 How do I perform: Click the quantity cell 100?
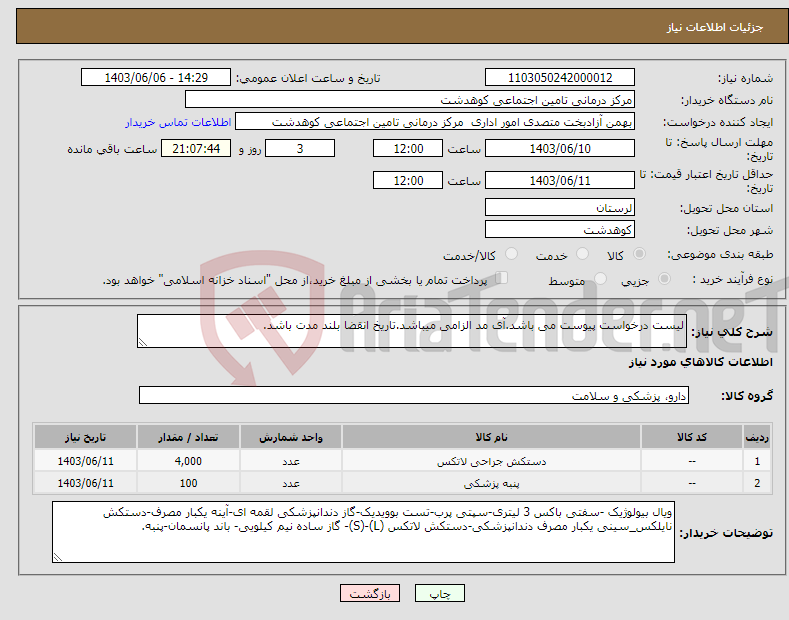[x=188, y=483]
